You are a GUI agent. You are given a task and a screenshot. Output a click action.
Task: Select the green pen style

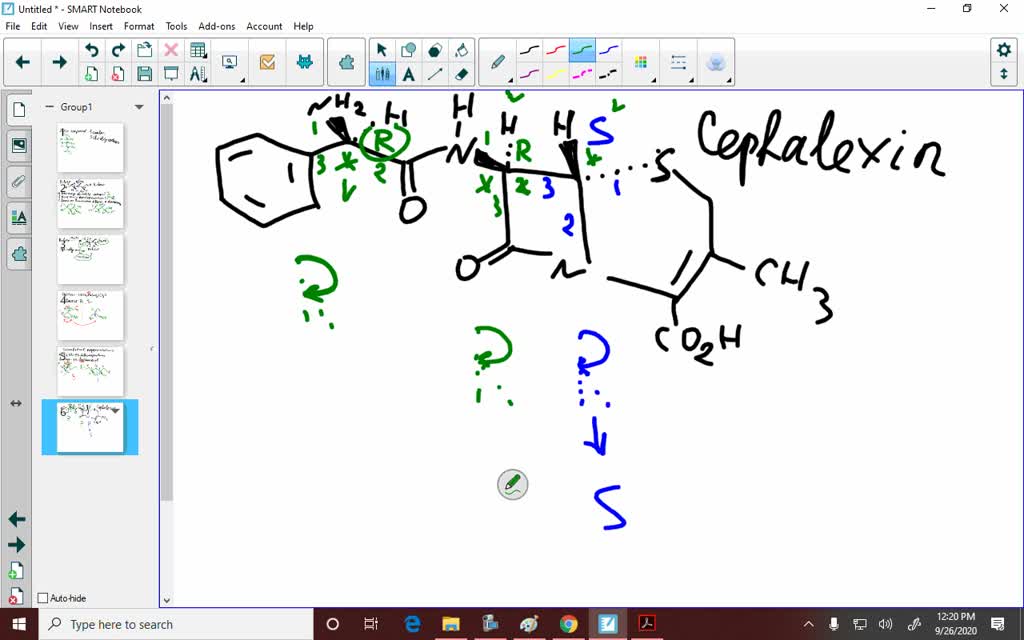[581, 48]
